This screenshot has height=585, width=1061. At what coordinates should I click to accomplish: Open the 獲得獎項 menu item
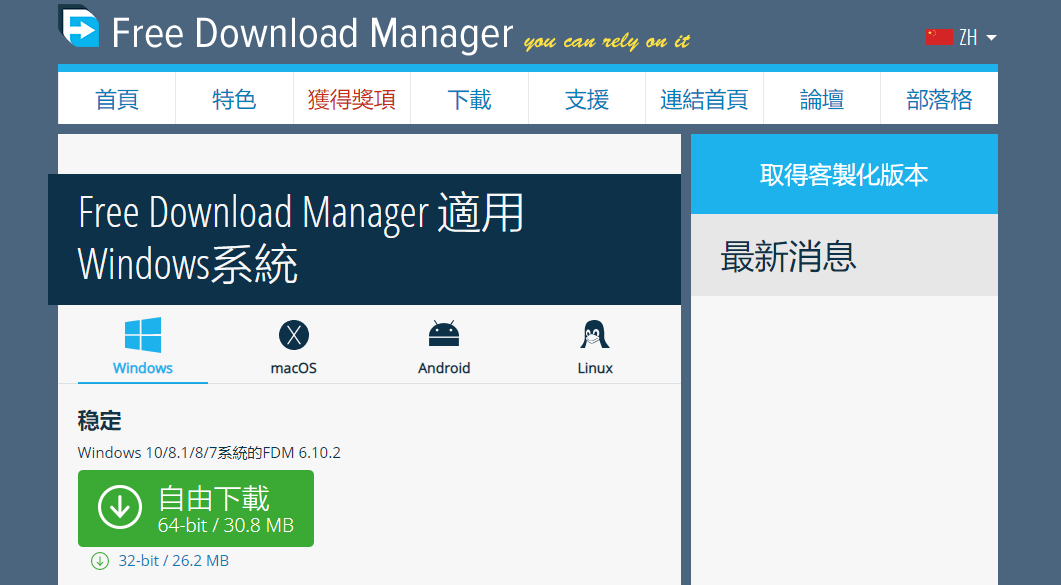(x=352, y=99)
